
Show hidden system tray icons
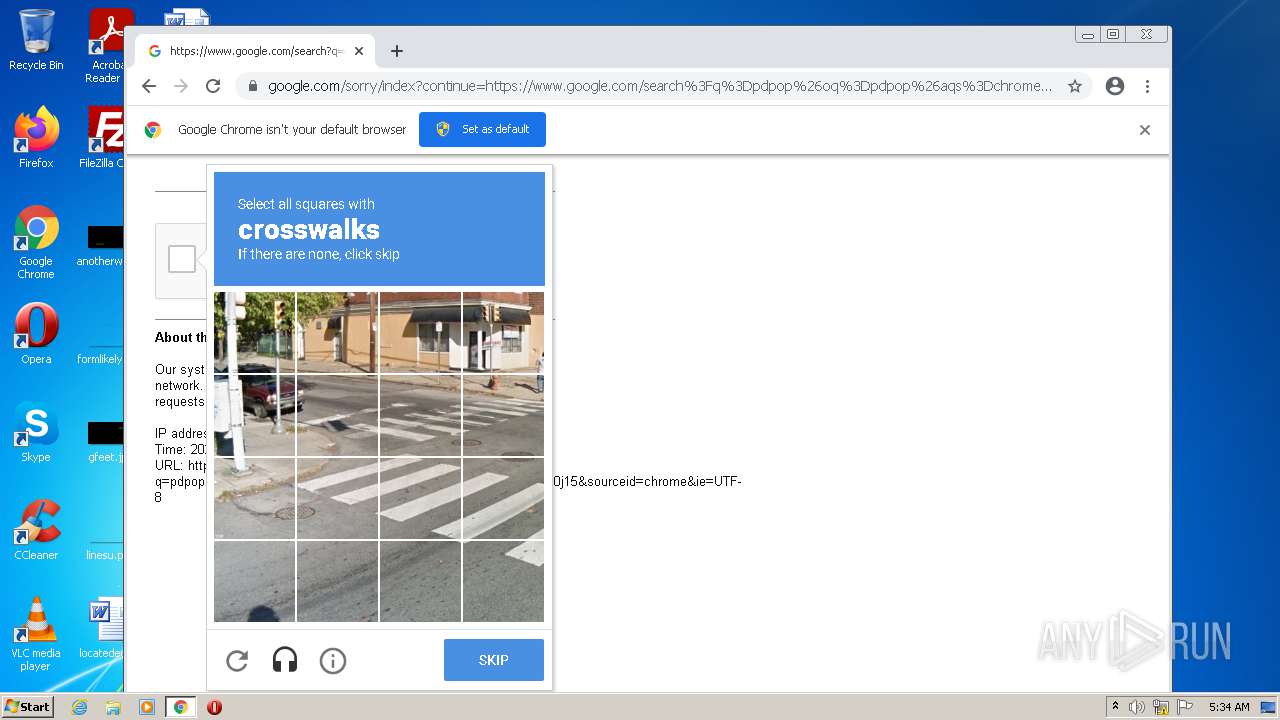(1116, 707)
